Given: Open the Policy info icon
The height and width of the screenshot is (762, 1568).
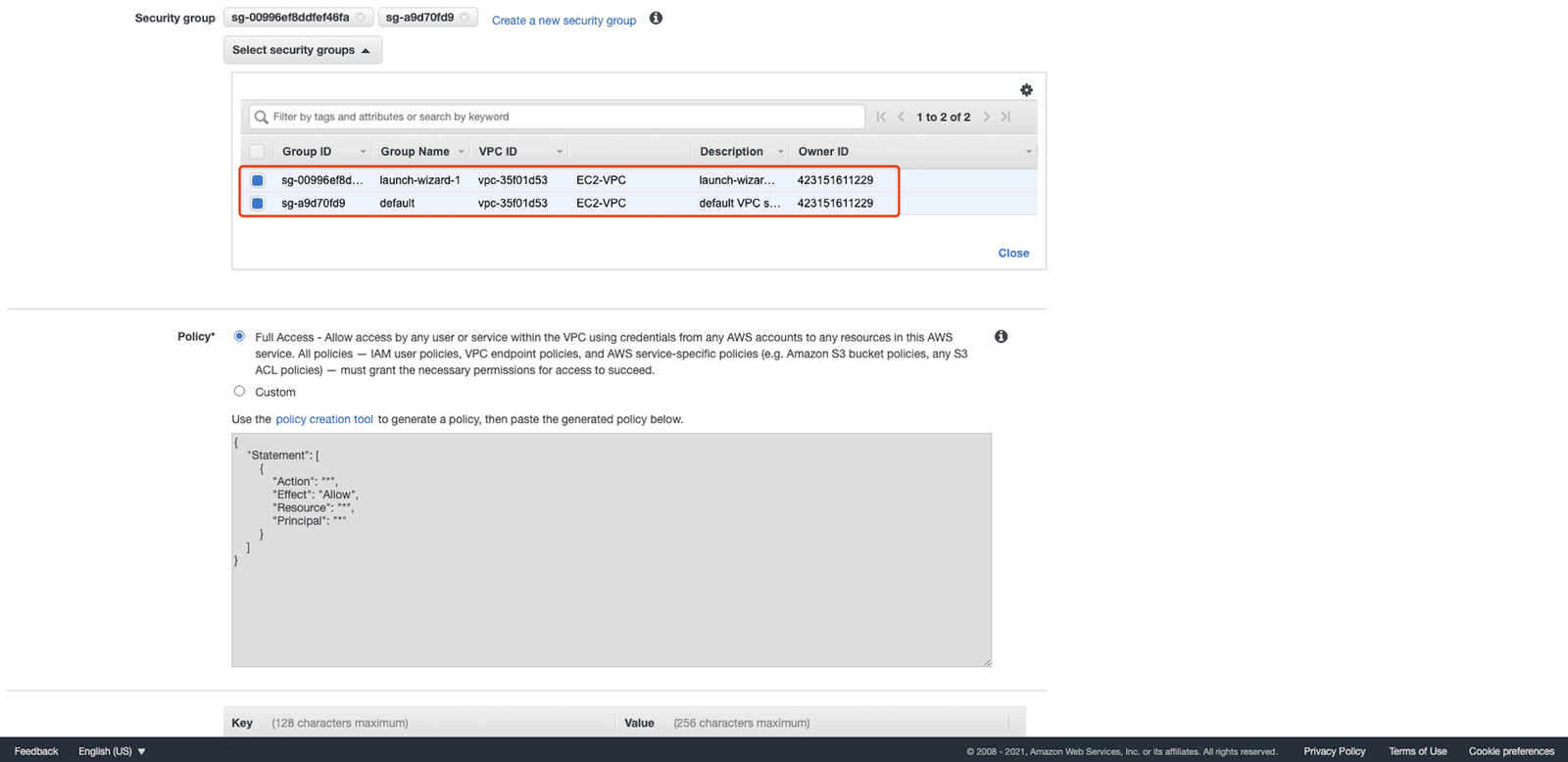Looking at the screenshot, I should (x=1001, y=336).
